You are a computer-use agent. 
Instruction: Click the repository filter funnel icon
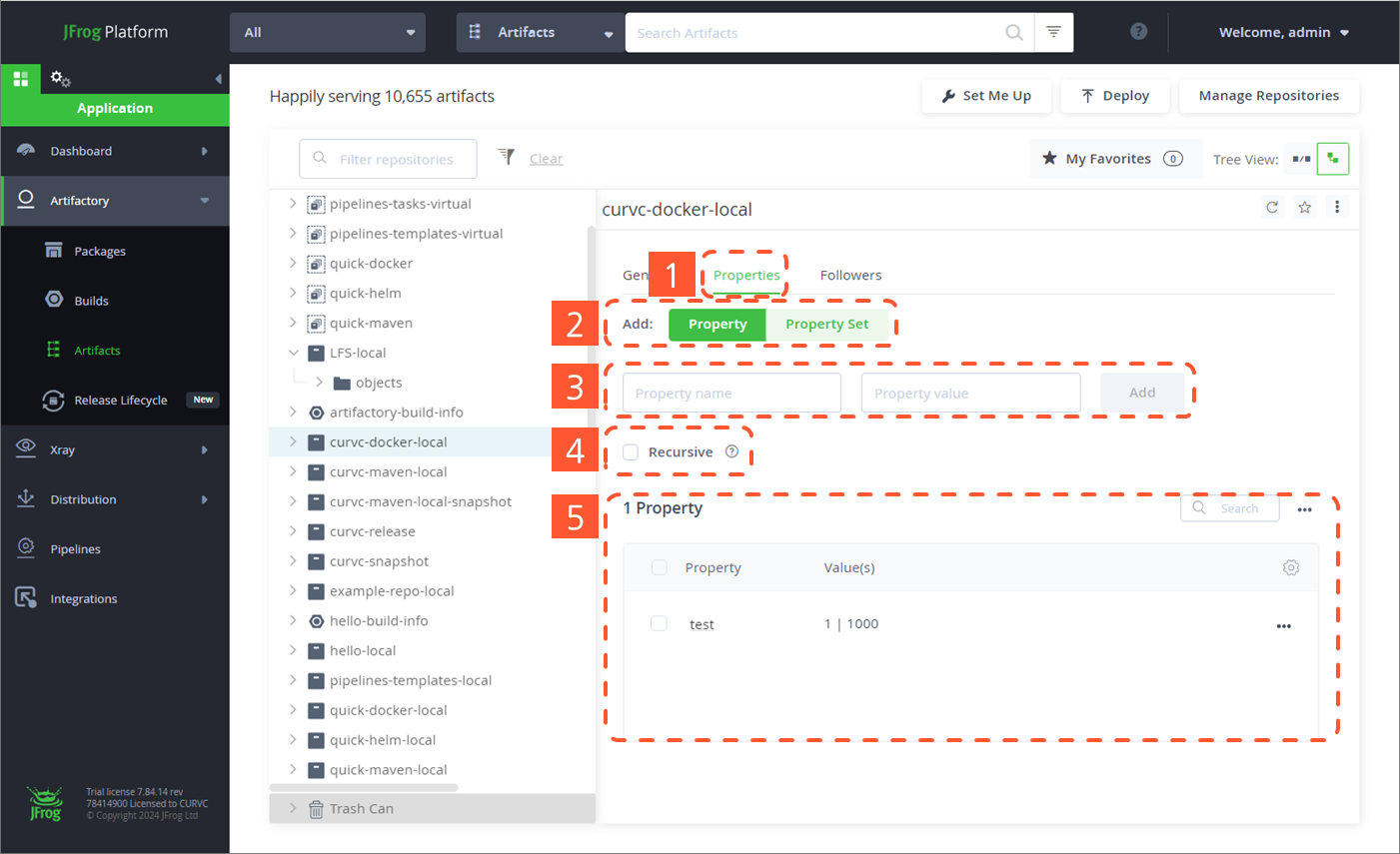[507, 157]
